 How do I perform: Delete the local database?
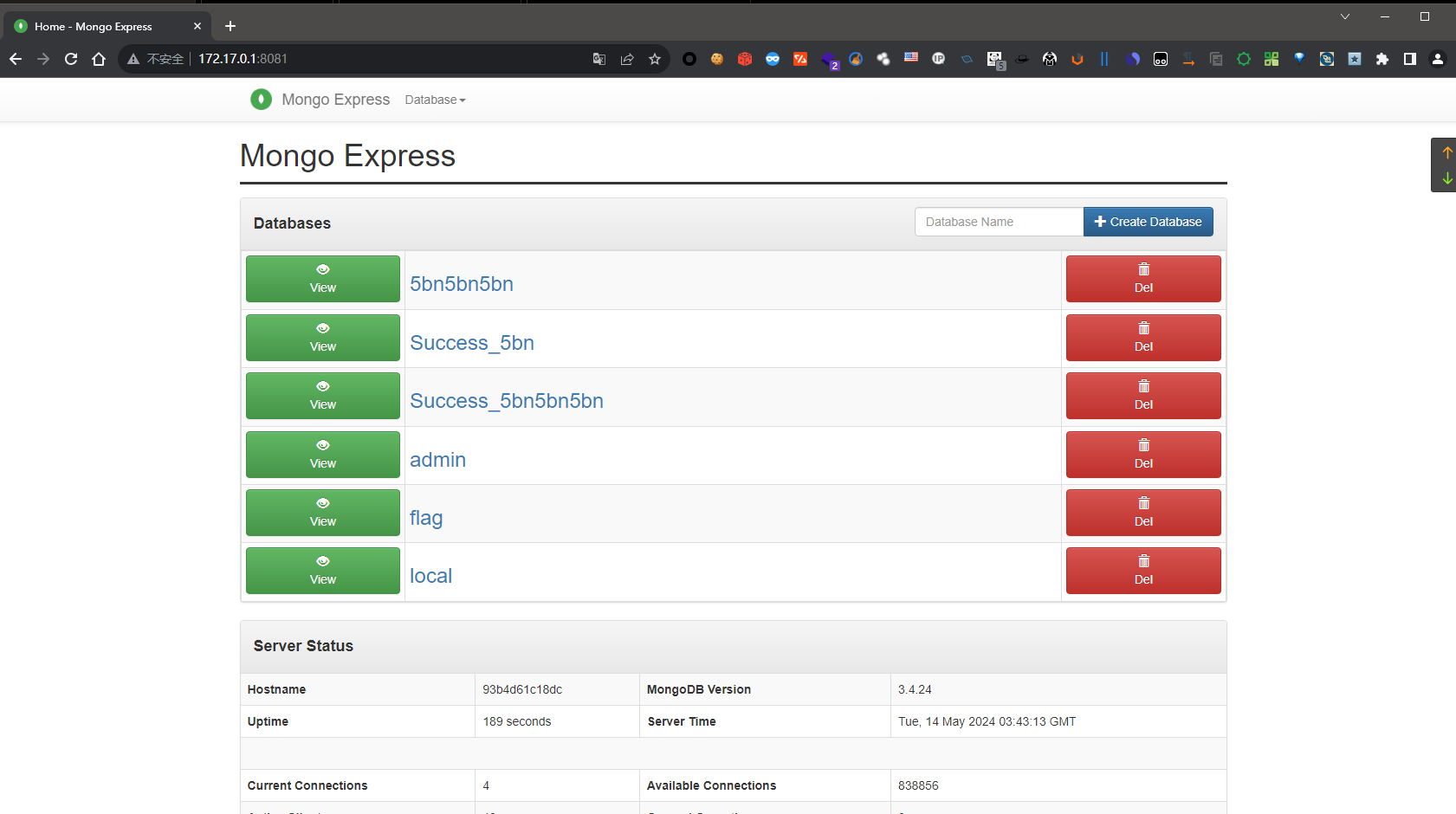(1143, 571)
